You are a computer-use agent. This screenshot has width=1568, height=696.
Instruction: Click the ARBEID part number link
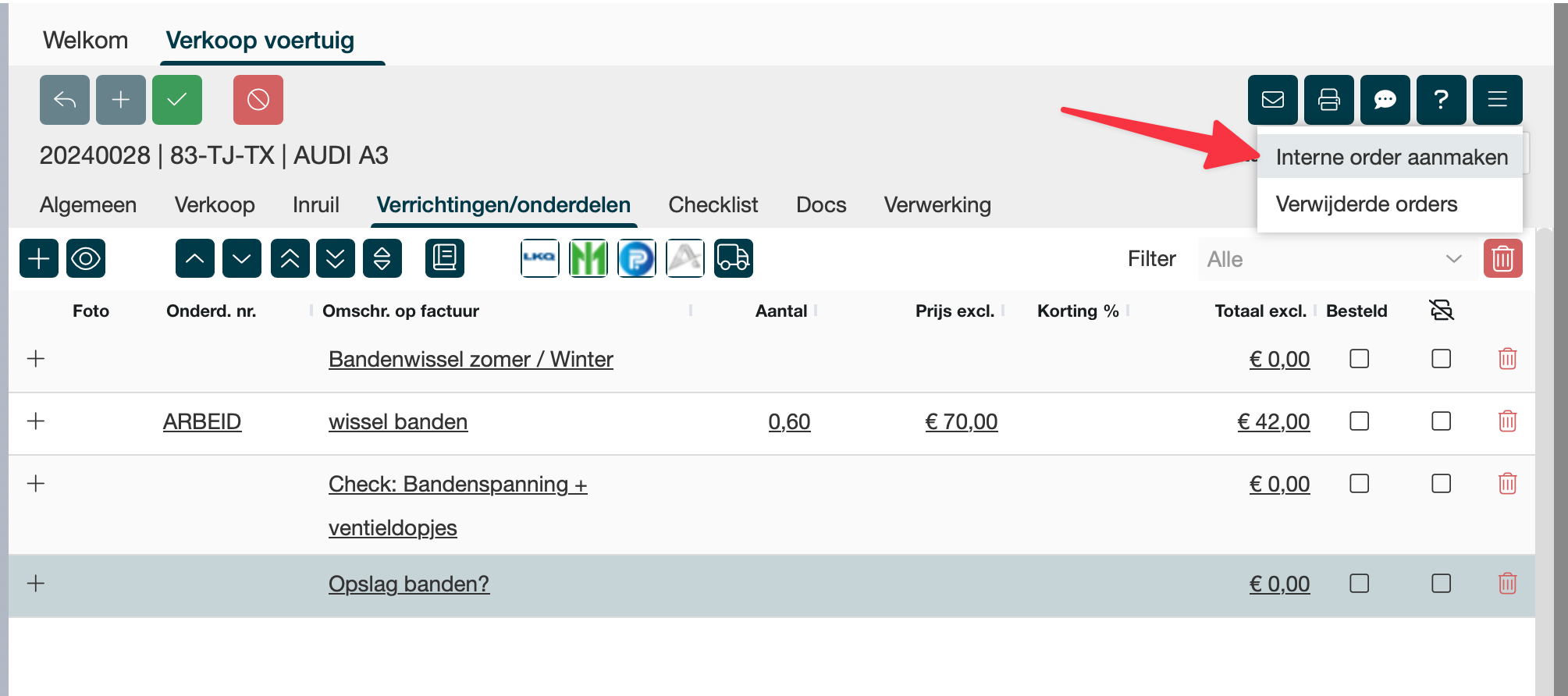[x=202, y=421]
